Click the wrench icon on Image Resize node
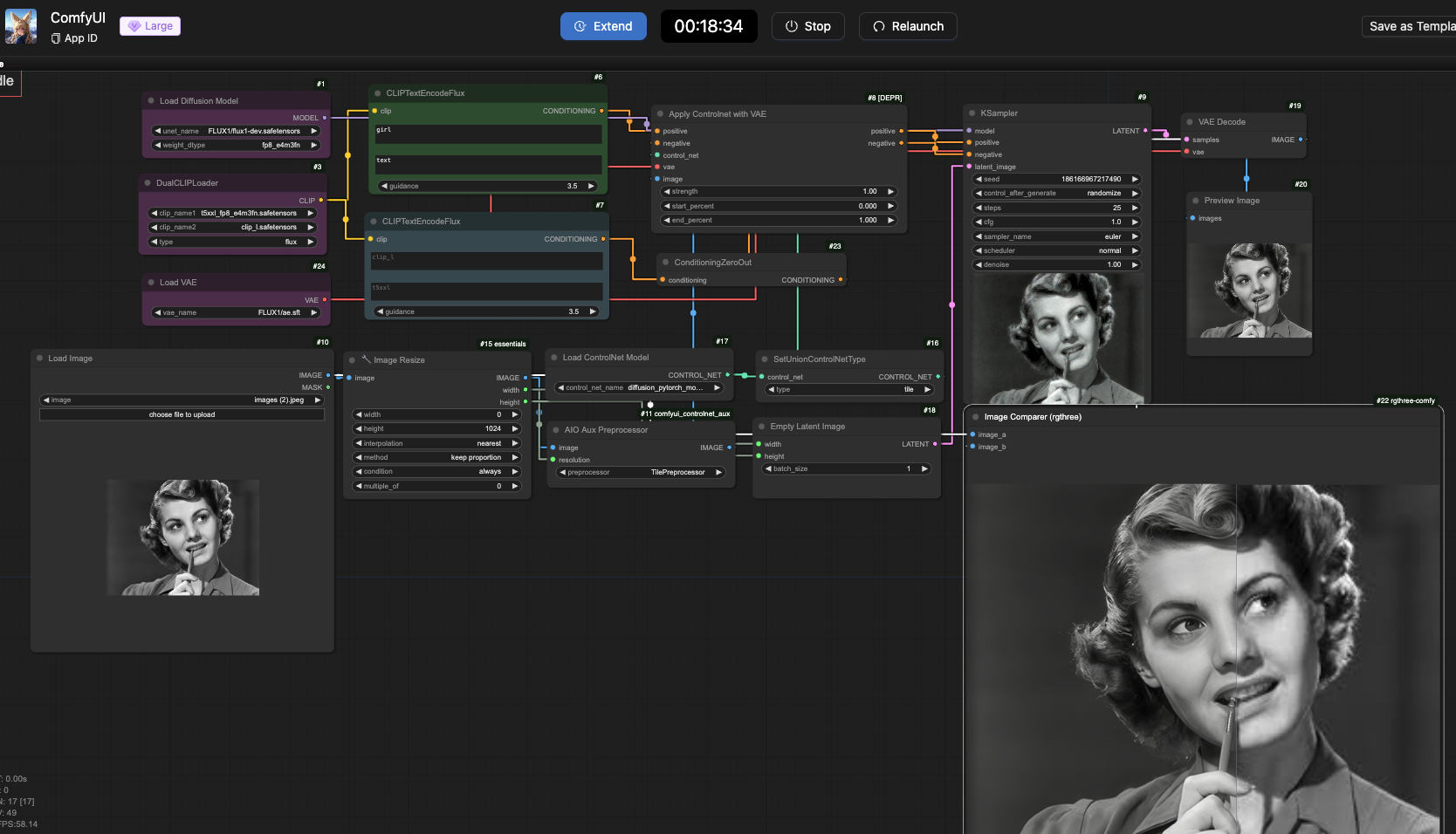1456x834 pixels. pyautogui.click(x=367, y=359)
